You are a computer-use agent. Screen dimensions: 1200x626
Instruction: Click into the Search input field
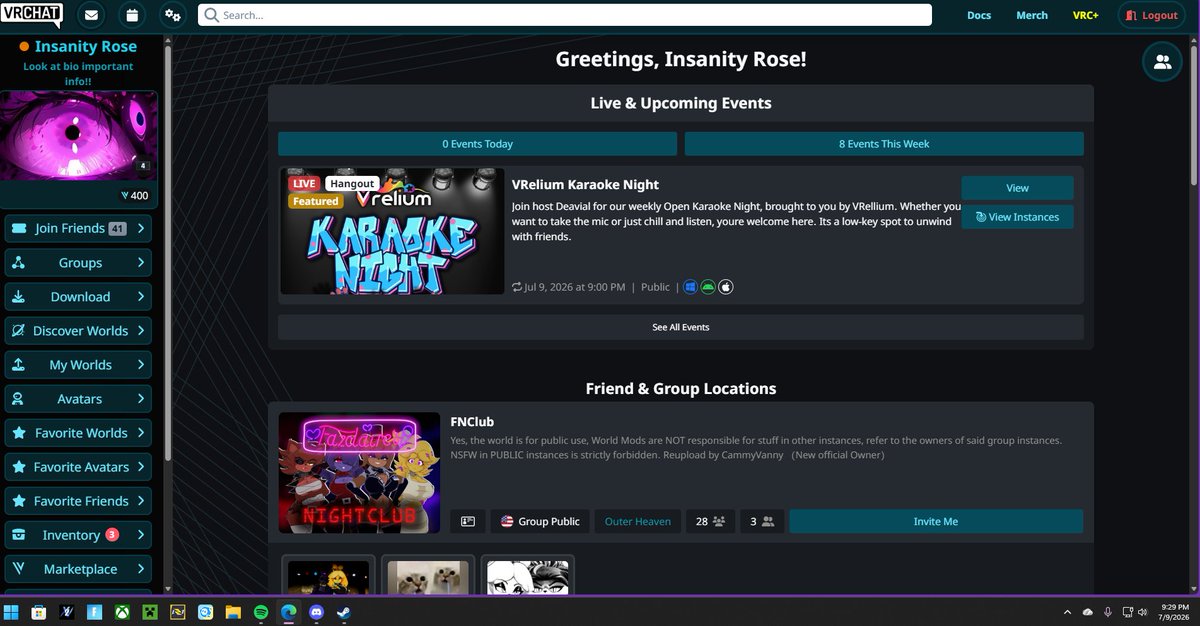click(565, 15)
